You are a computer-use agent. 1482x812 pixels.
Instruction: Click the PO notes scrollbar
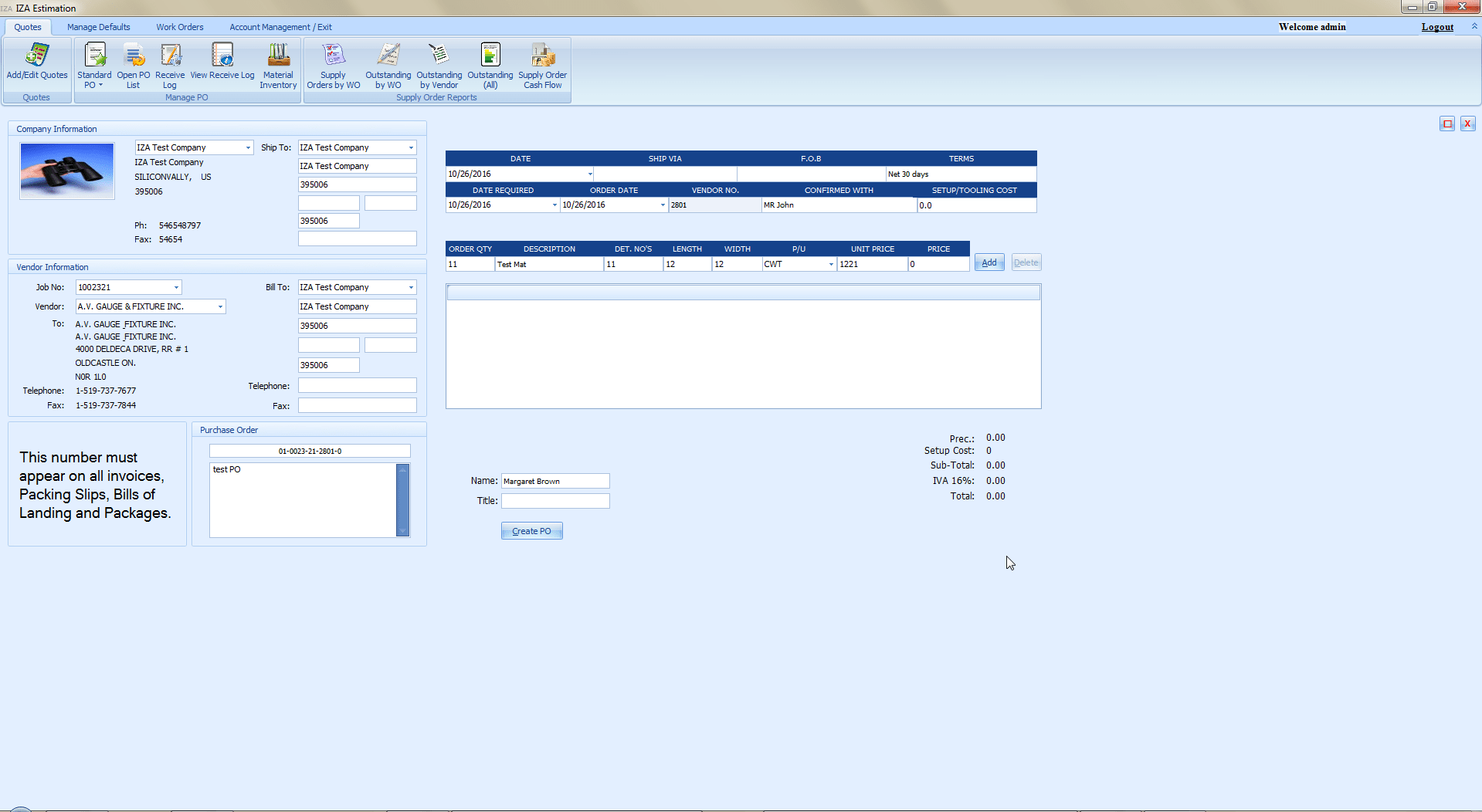click(402, 499)
